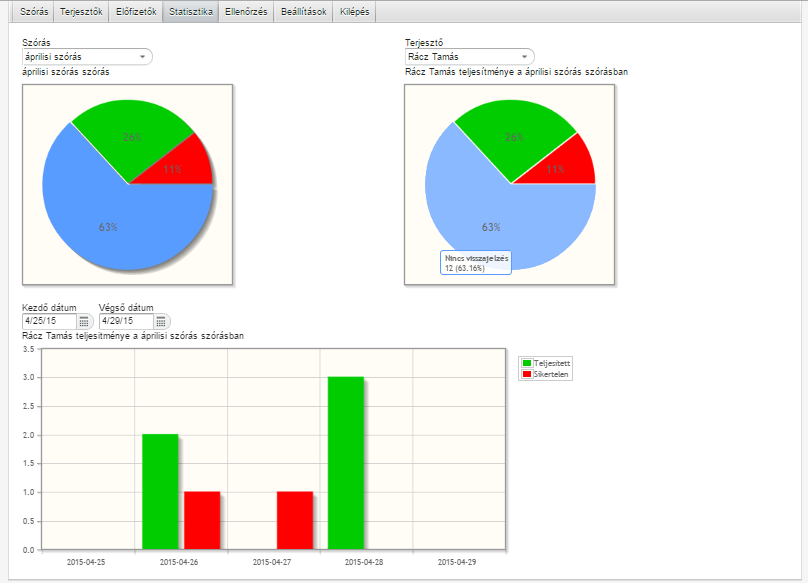Click the green 26% slice in Rácz Tamás pie
Image resolution: width=808 pixels, height=583 pixels.
(515, 137)
